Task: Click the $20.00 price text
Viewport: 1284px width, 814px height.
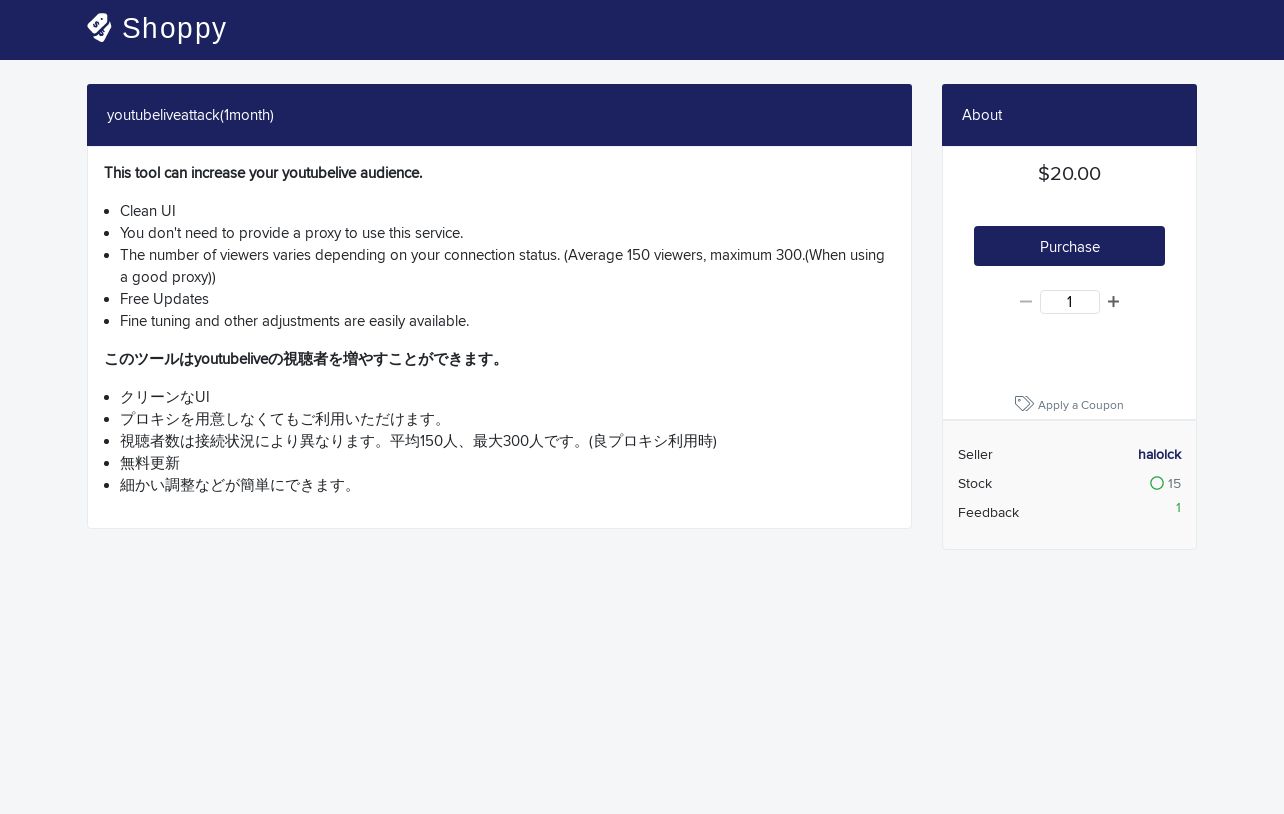Action: [x=1069, y=174]
